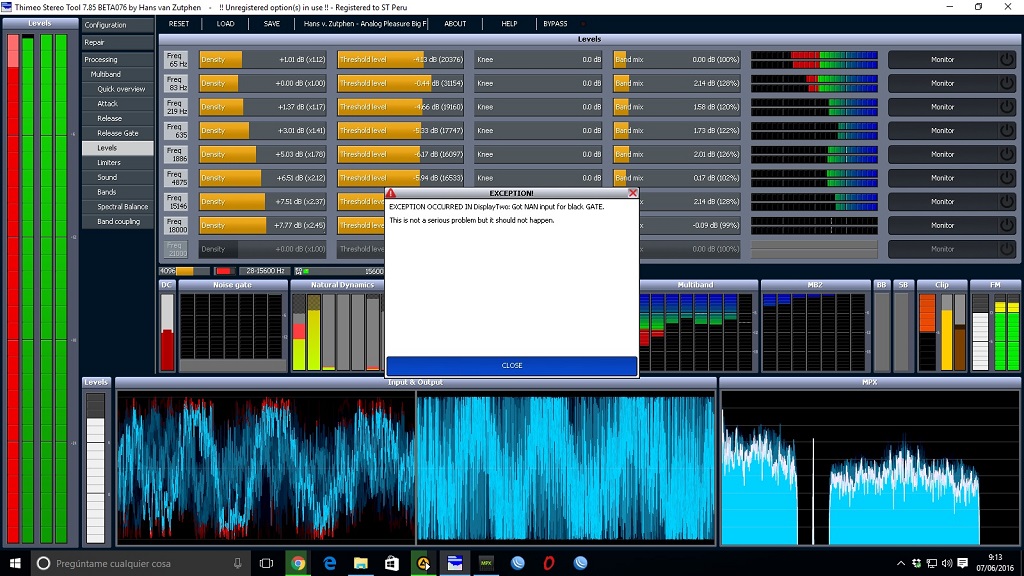Toggle the power icon on the 635 band row
The width and height of the screenshot is (1024, 576).
pos(1006,131)
